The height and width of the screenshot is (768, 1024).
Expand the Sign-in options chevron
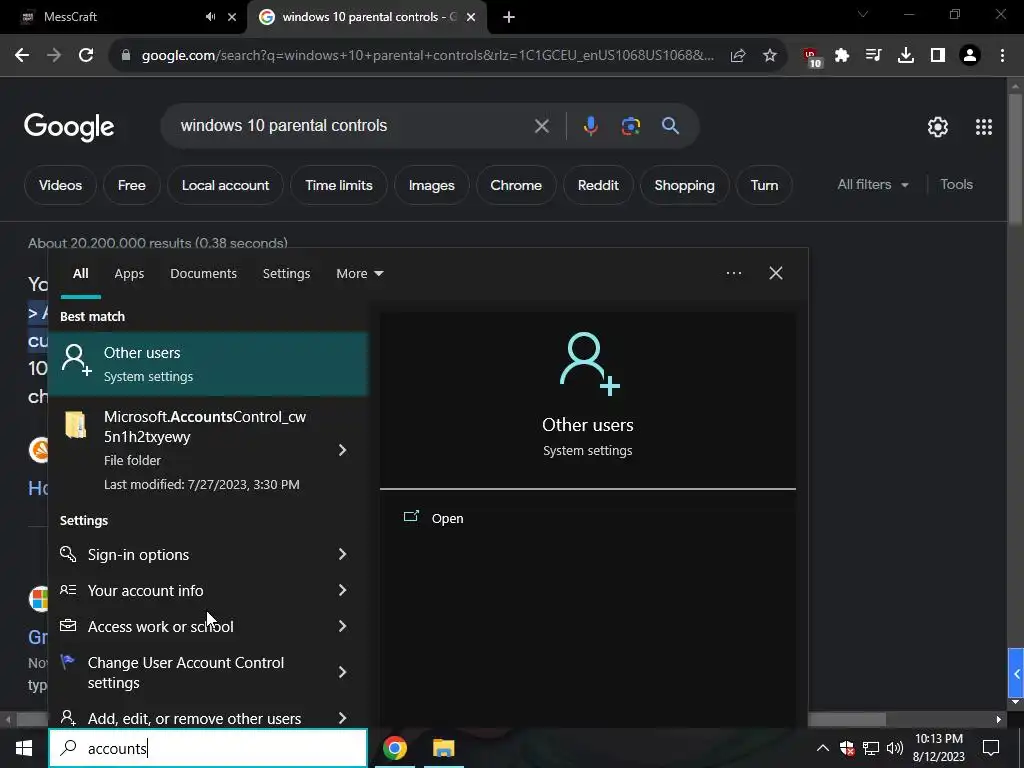point(342,554)
